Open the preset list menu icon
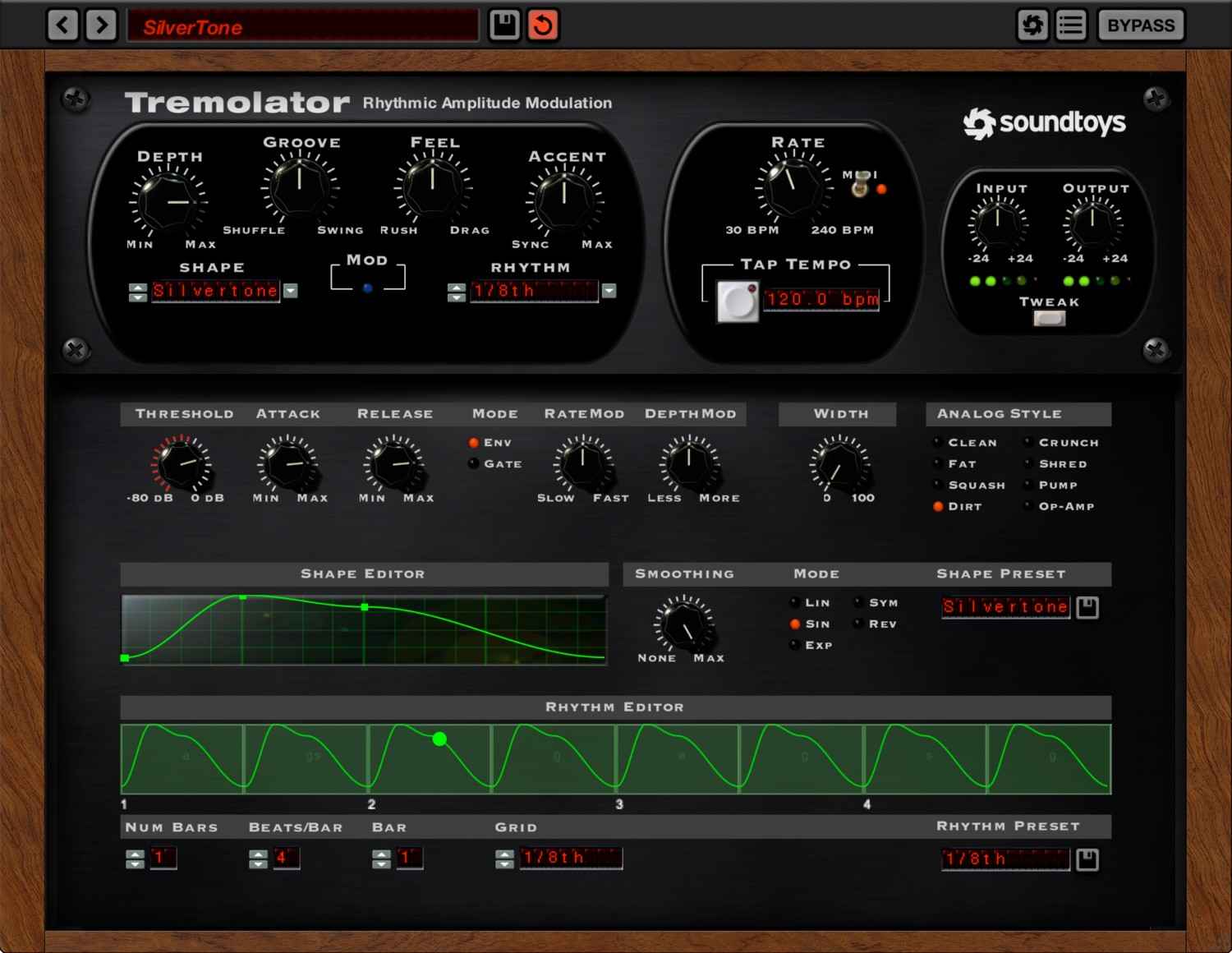This screenshot has height=953, width=1232. (x=1070, y=25)
